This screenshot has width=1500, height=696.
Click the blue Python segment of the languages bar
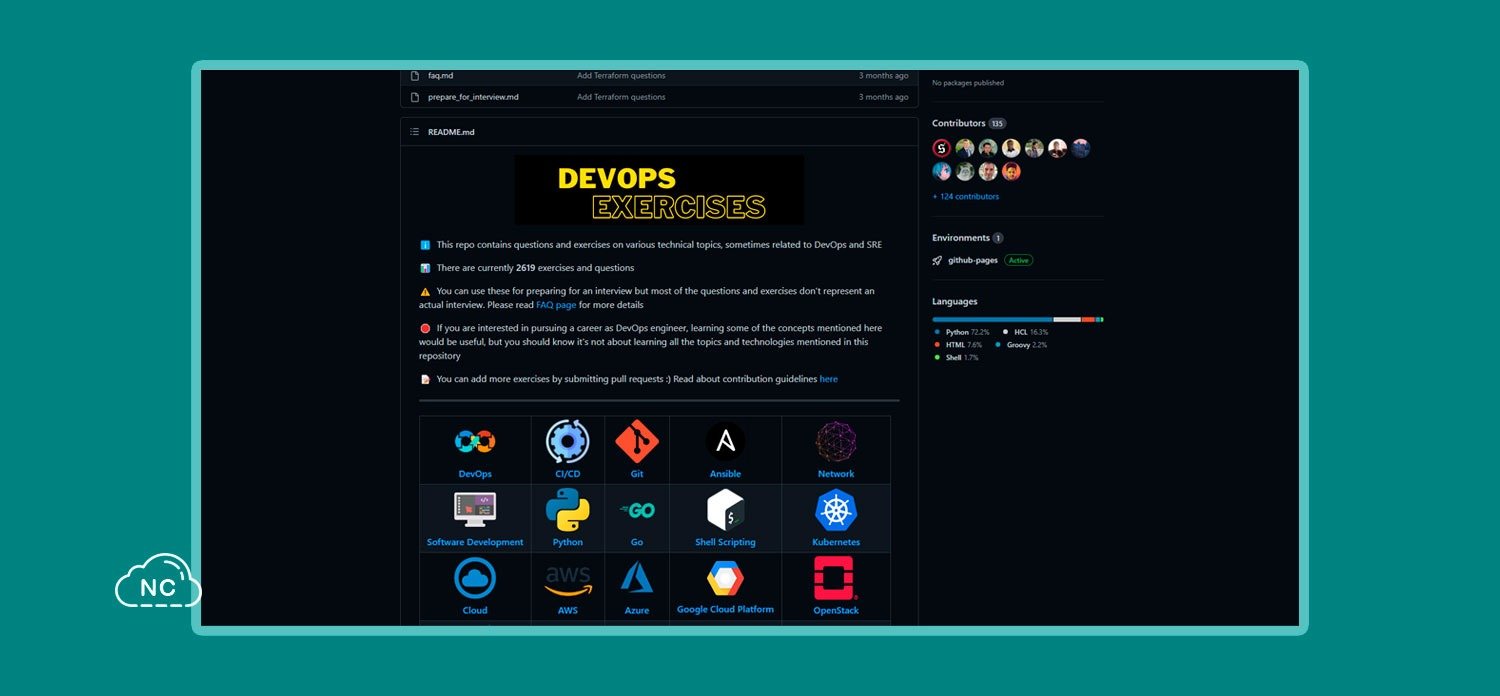(993, 320)
